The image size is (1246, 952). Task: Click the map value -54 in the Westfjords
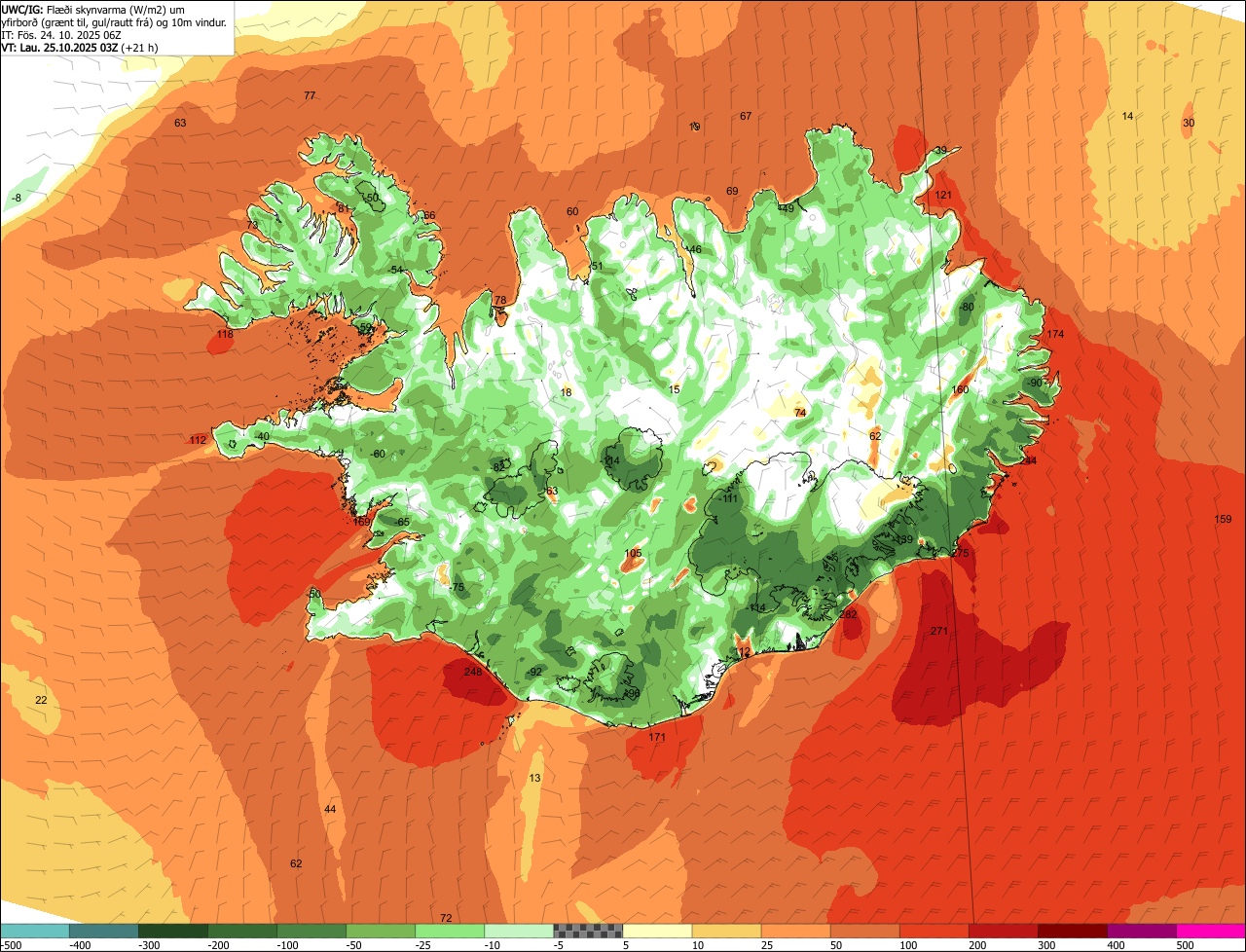(x=395, y=270)
